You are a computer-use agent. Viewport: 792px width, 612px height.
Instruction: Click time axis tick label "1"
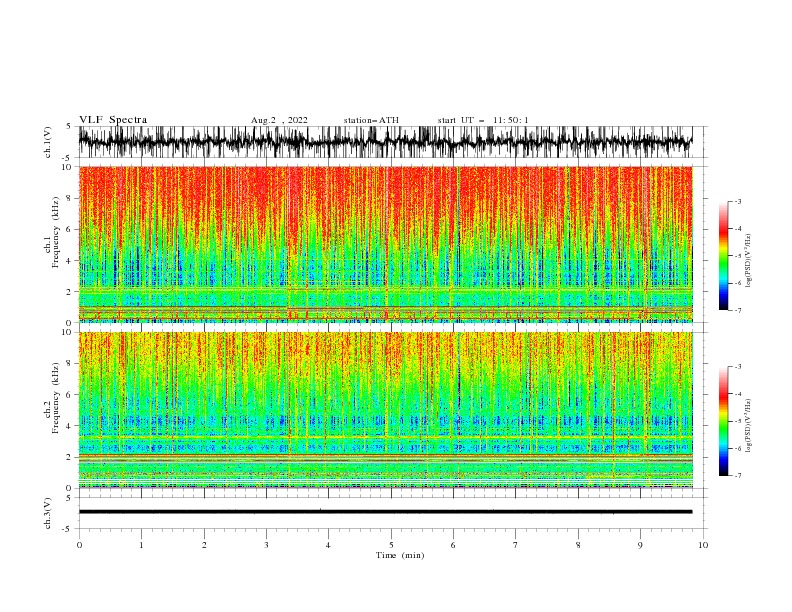click(x=141, y=545)
